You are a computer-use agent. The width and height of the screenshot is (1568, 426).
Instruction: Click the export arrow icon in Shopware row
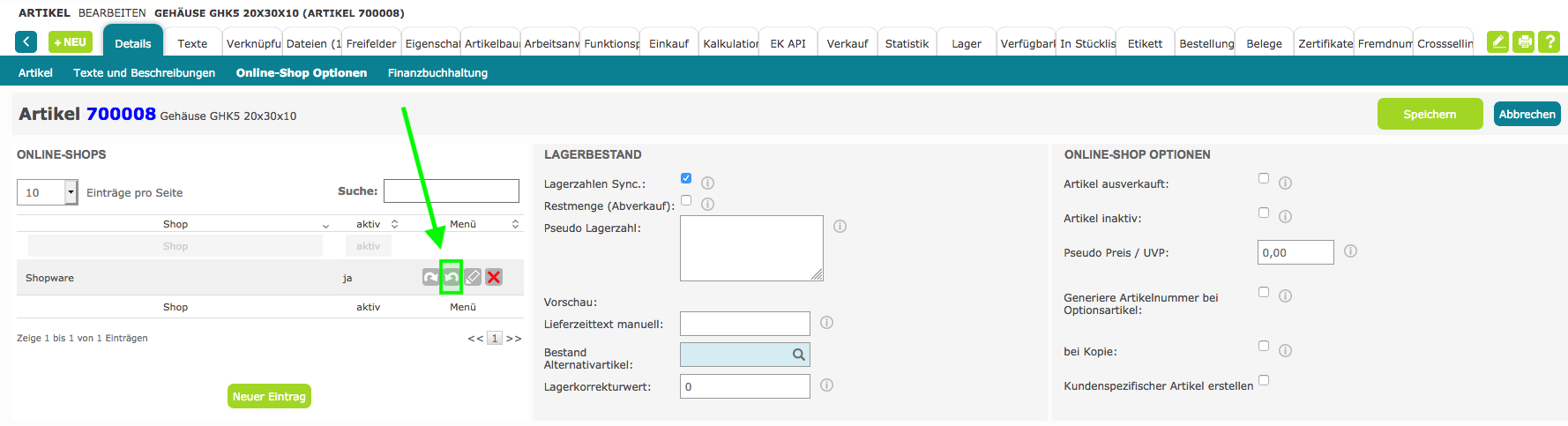pos(430,277)
